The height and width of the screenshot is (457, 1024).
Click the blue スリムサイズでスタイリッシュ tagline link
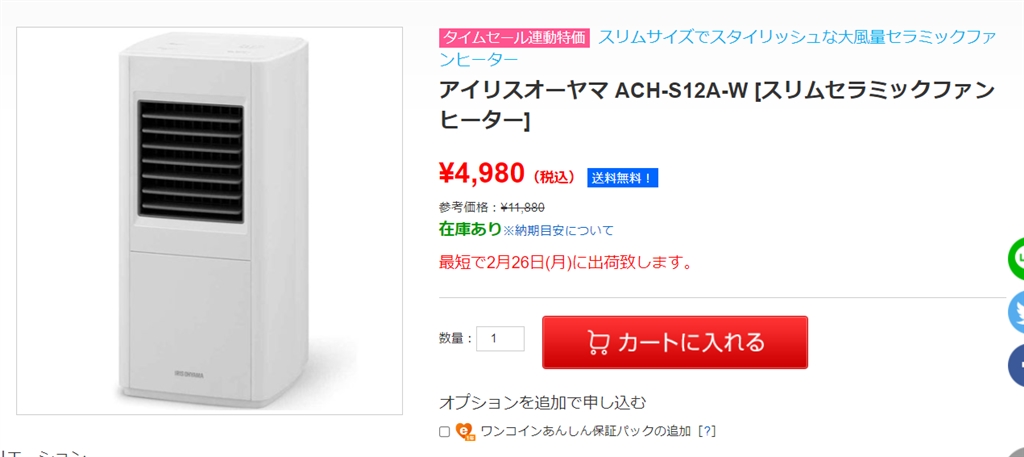796,38
